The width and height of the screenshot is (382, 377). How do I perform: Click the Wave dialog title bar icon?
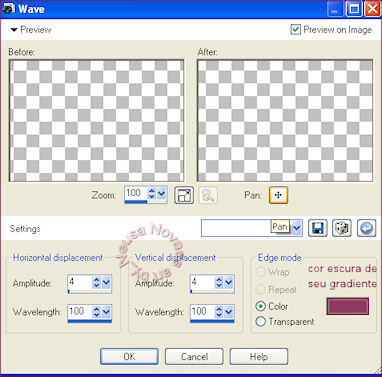[x=9, y=9]
